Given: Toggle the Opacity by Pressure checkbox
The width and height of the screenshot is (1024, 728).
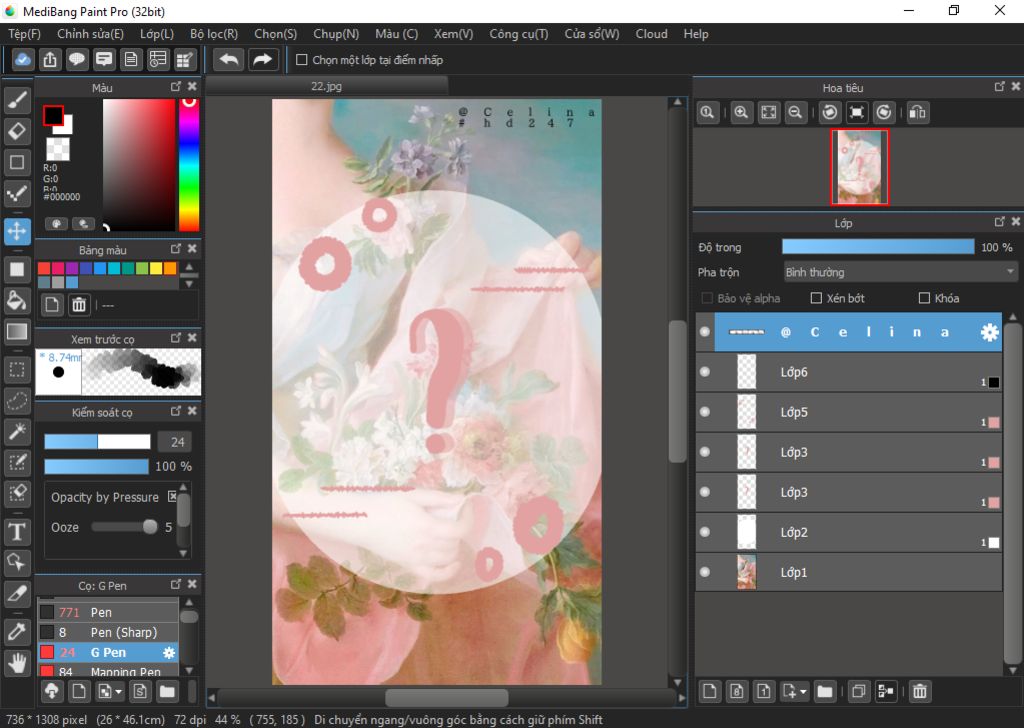Looking at the screenshot, I should 172,496.
